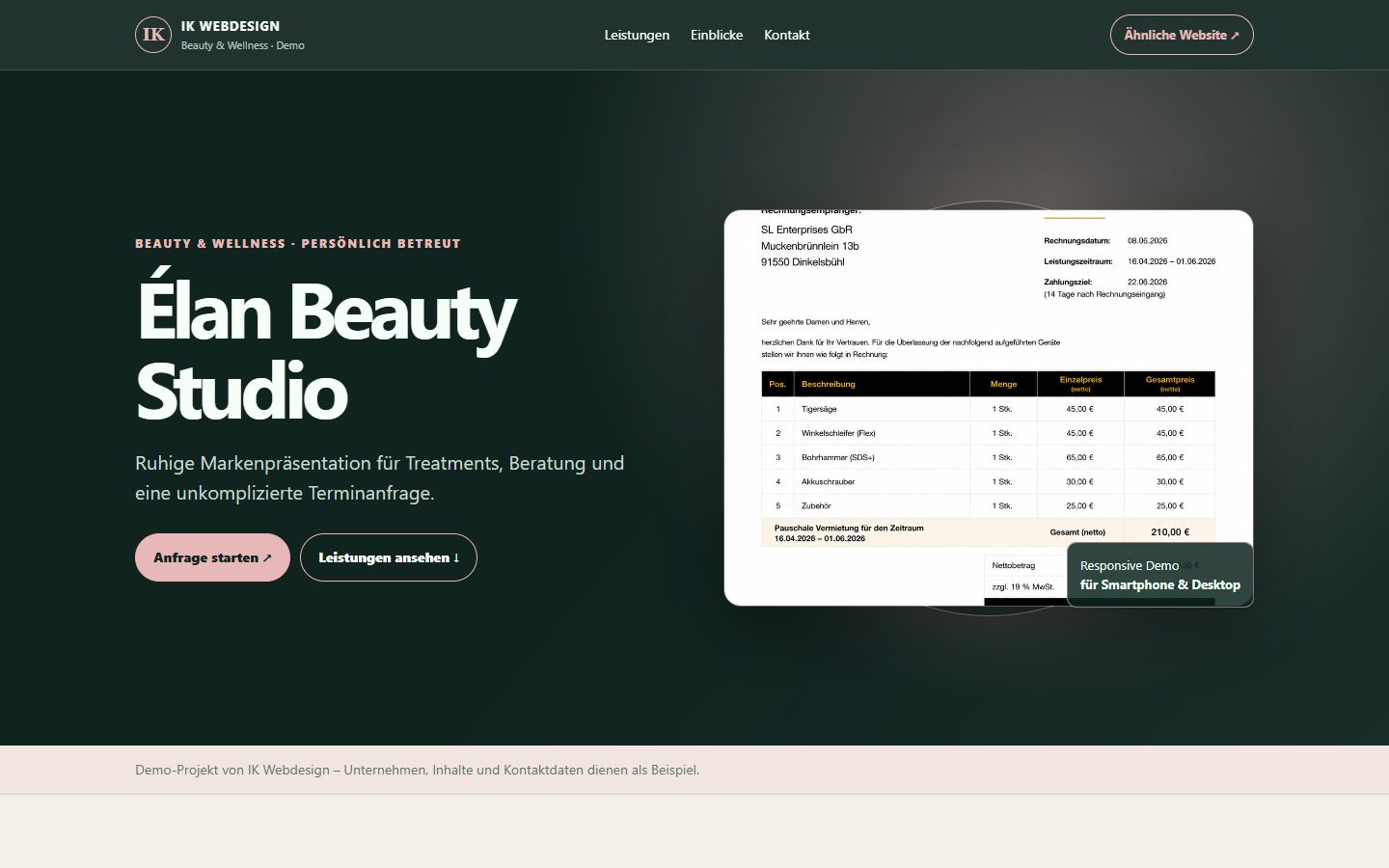Open the Einblicke nav item

point(717,35)
